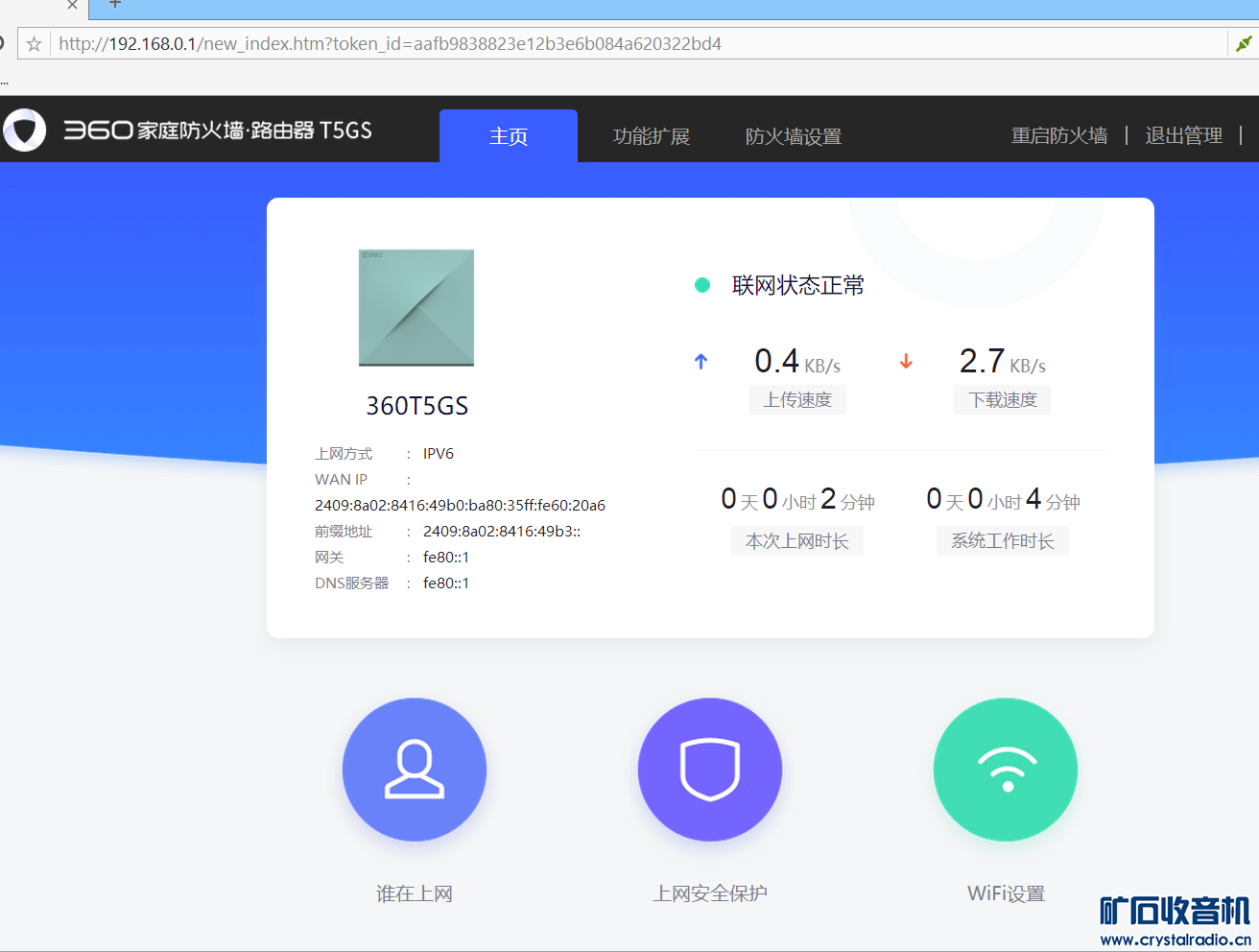Screen dimensions: 1259x952
Task: Open a new browser tab
Action: click(x=115, y=5)
